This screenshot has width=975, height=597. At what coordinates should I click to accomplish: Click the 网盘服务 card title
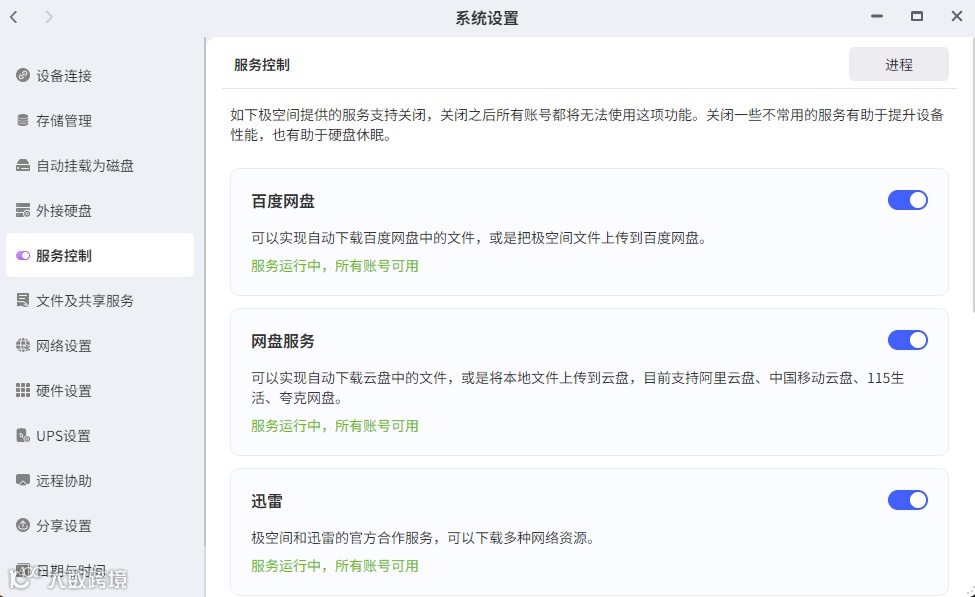click(283, 341)
